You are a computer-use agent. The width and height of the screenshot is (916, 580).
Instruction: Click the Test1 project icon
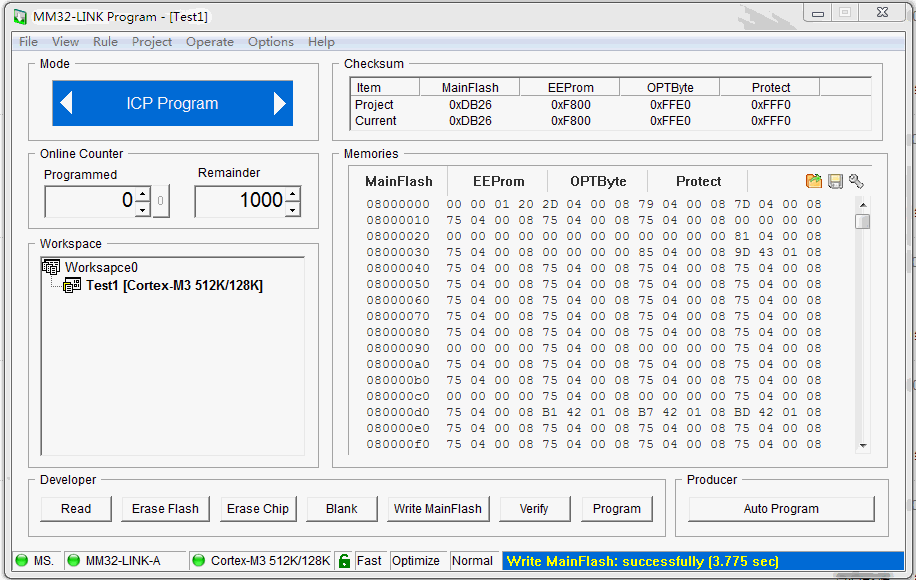pos(72,286)
